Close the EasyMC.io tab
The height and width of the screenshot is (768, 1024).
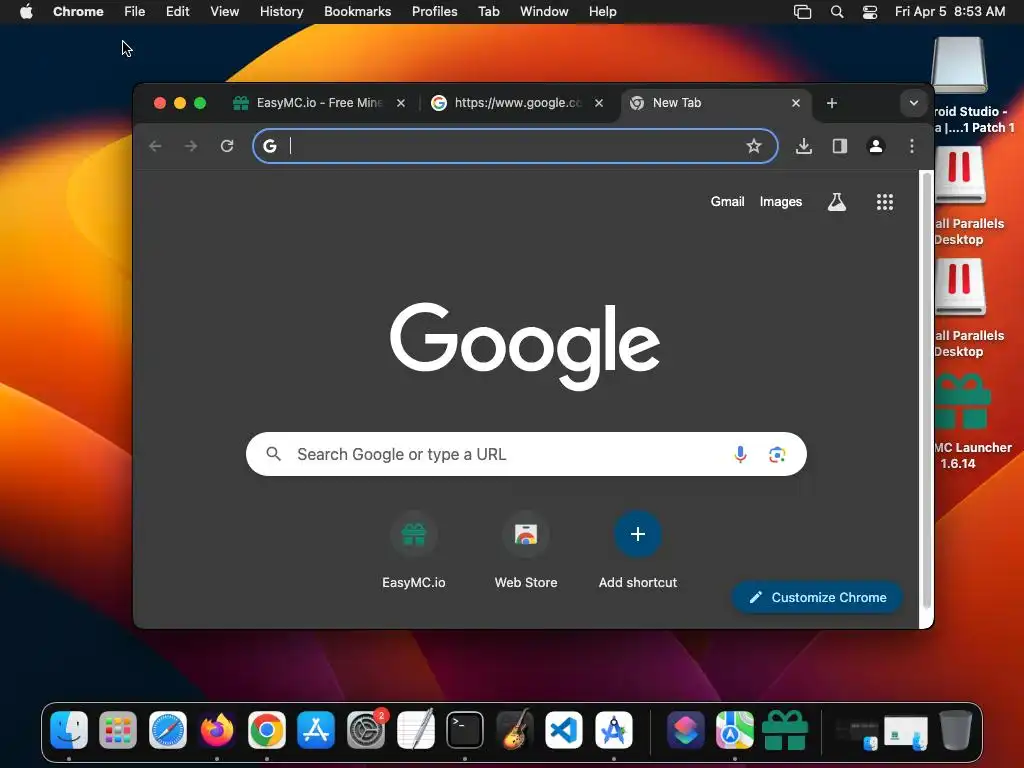401,103
